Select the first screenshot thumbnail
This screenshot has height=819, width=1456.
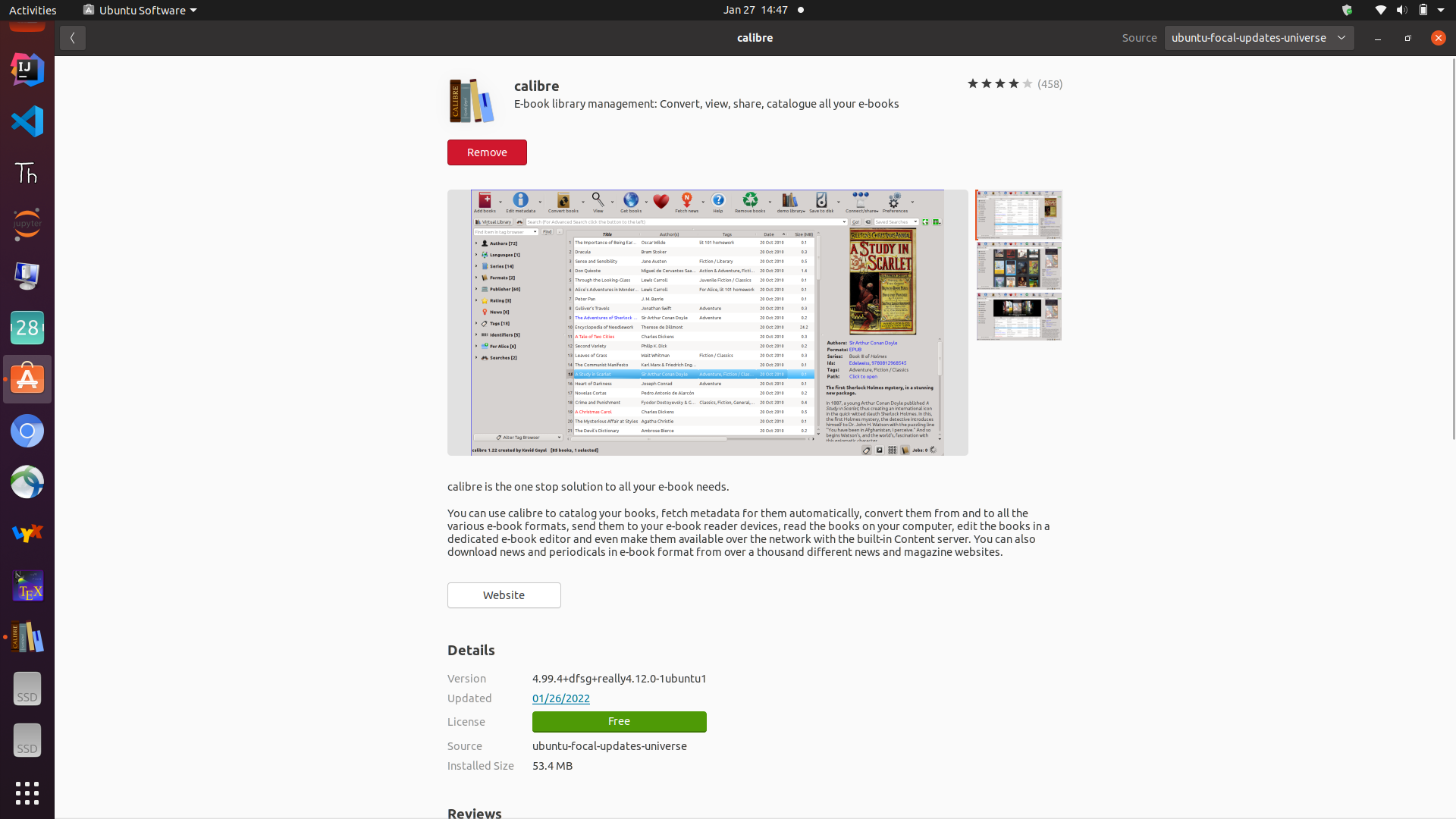(x=1018, y=215)
